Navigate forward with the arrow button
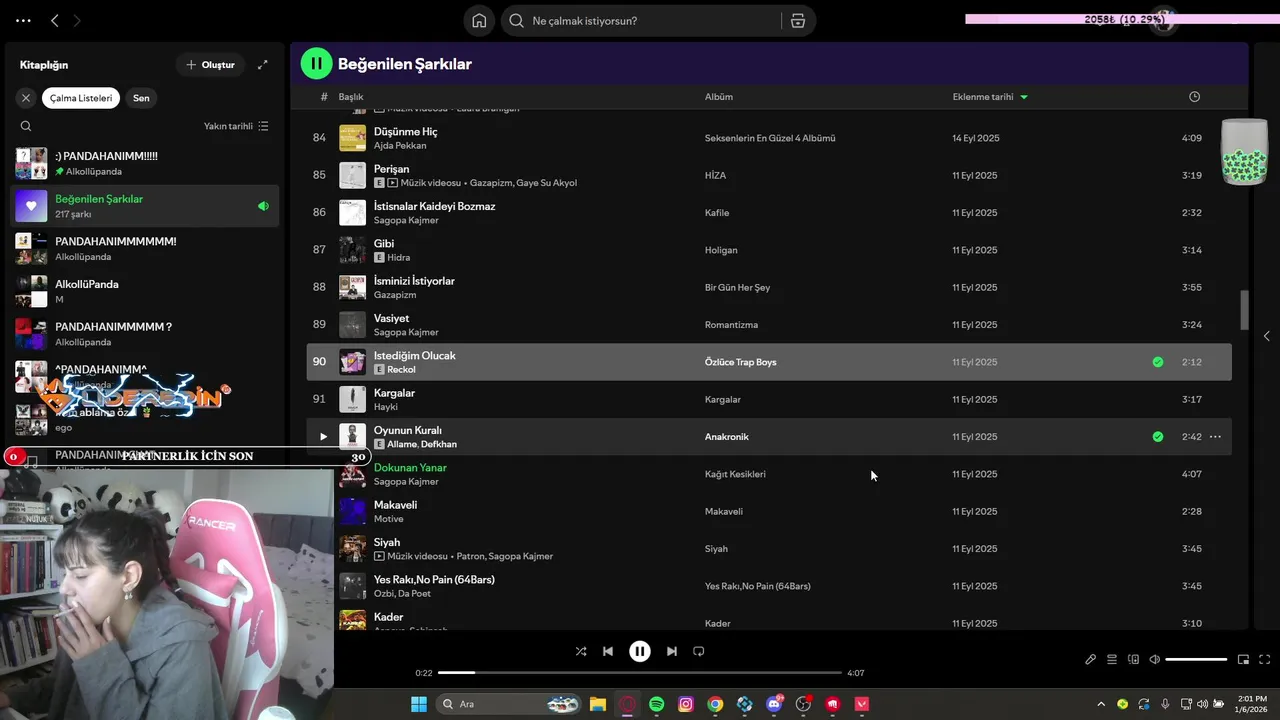This screenshot has width=1280, height=720. [77, 20]
